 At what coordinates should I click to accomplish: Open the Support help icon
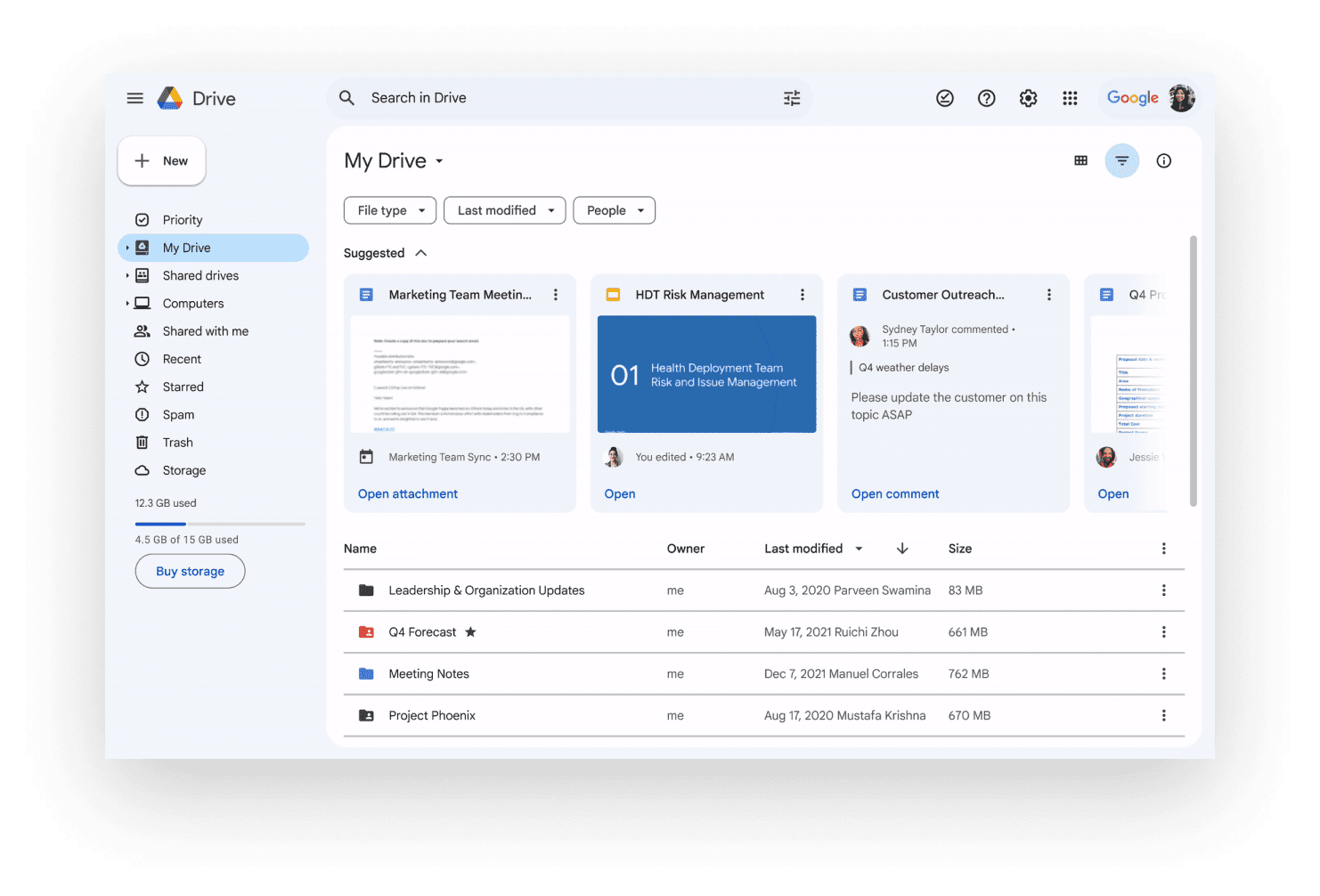coord(986,98)
